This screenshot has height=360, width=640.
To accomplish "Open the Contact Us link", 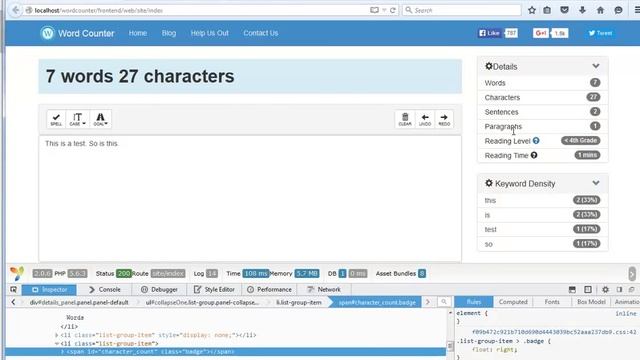I will coord(260,33).
